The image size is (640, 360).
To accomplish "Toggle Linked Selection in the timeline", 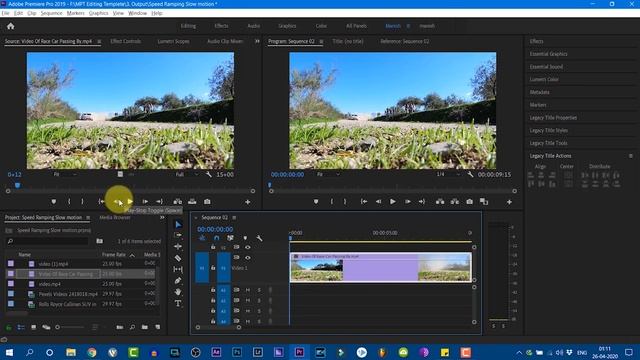I will pos(231,238).
